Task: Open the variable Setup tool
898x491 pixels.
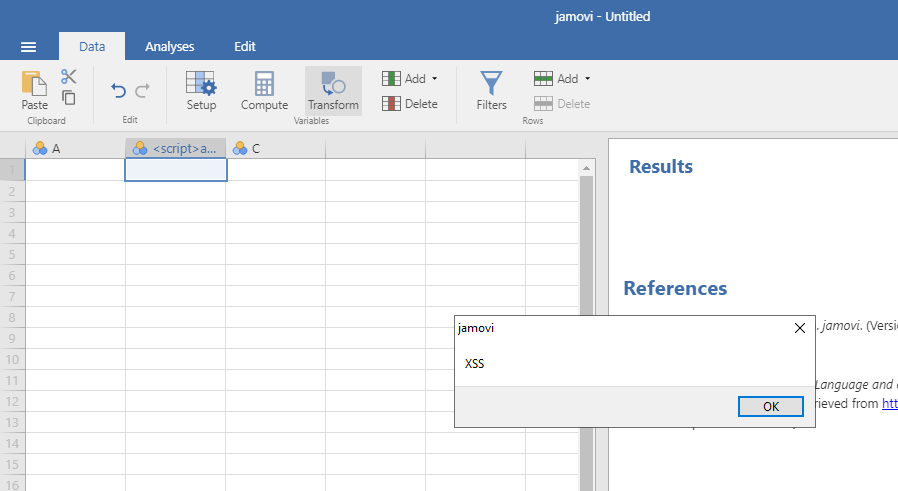Action: [201, 90]
